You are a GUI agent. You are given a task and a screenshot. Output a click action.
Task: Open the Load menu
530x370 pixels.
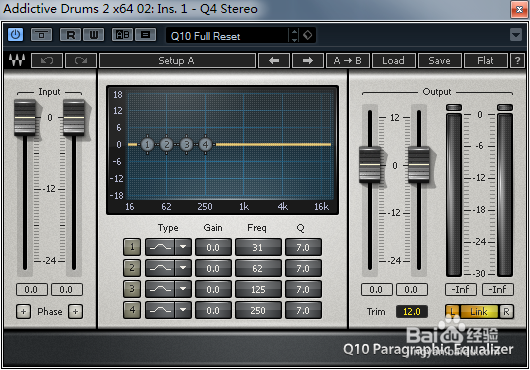click(393, 61)
